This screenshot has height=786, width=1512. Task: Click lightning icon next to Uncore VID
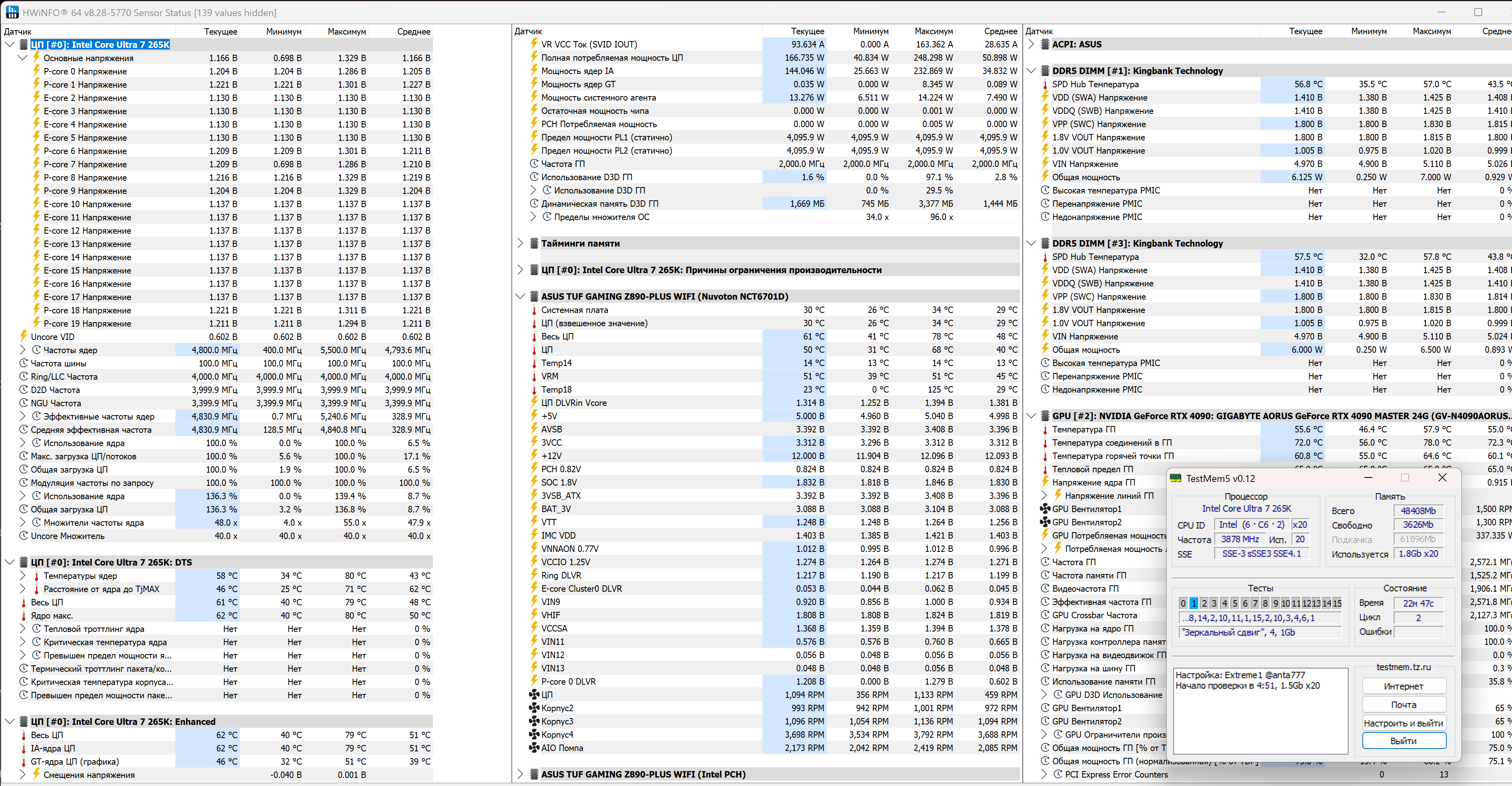tap(23, 336)
